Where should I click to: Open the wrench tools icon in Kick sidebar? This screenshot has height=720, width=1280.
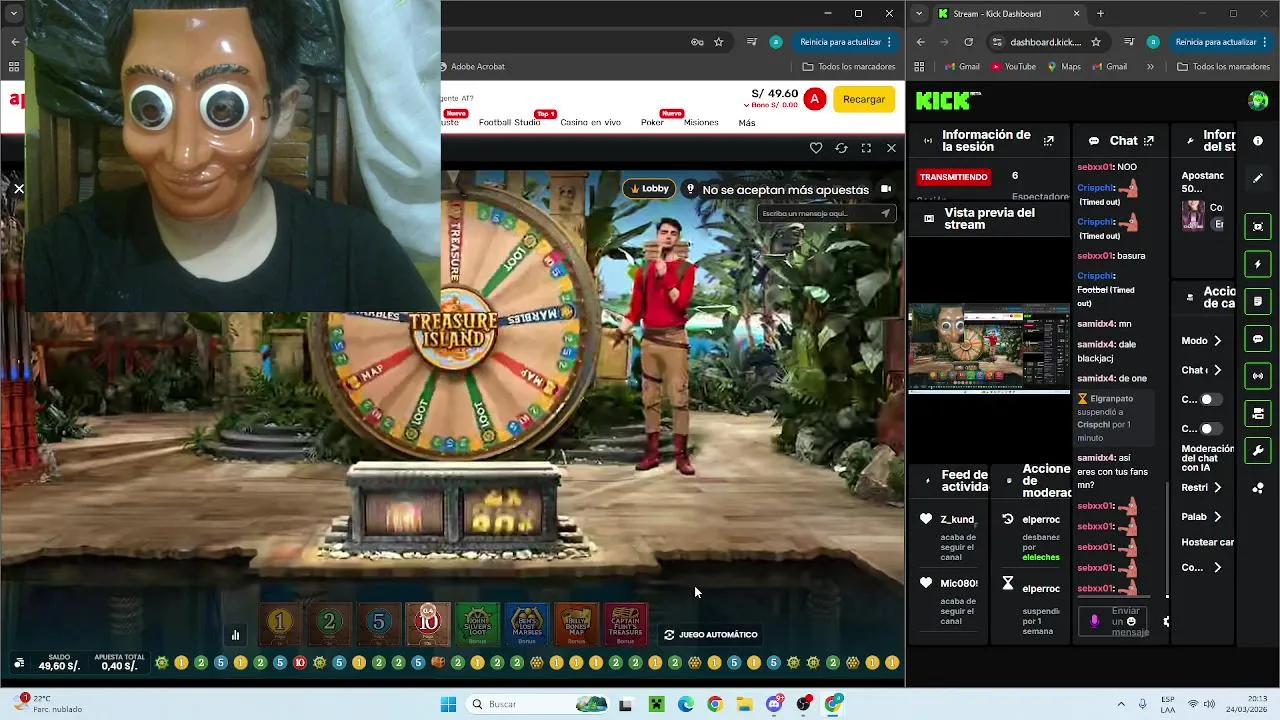click(x=1258, y=451)
